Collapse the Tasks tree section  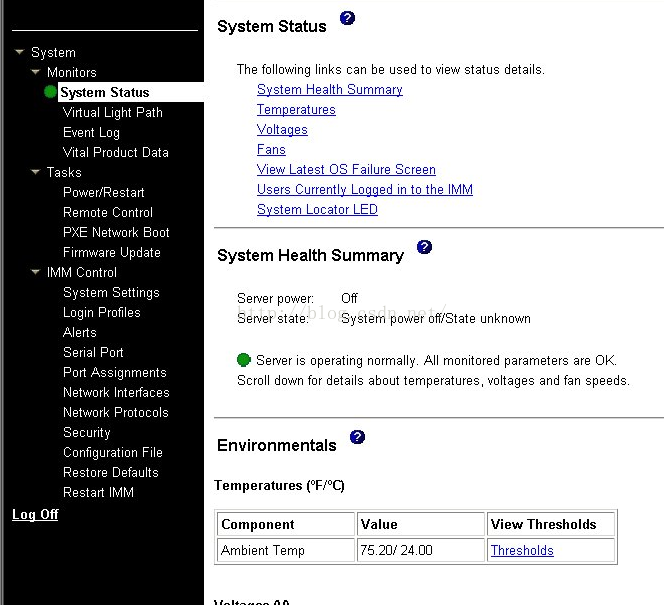(x=35, y=172)
